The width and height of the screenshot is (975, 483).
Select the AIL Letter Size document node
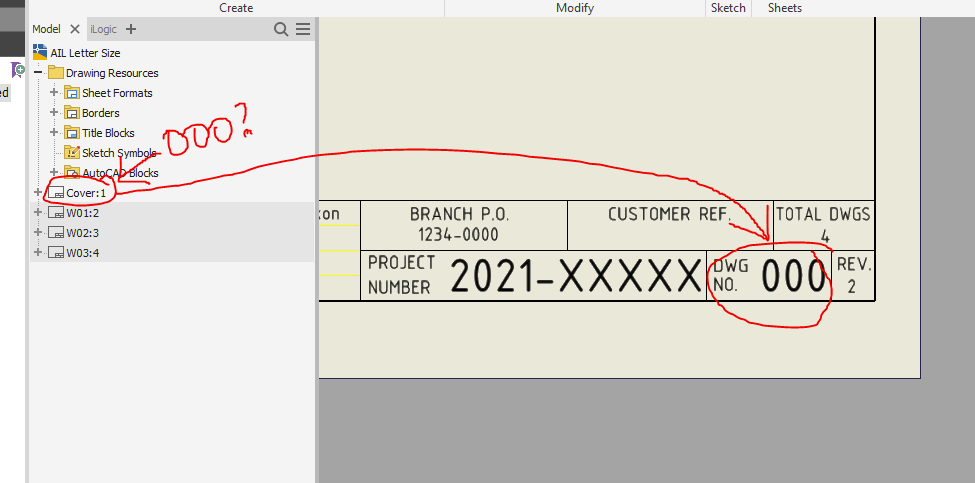[85, 53]
